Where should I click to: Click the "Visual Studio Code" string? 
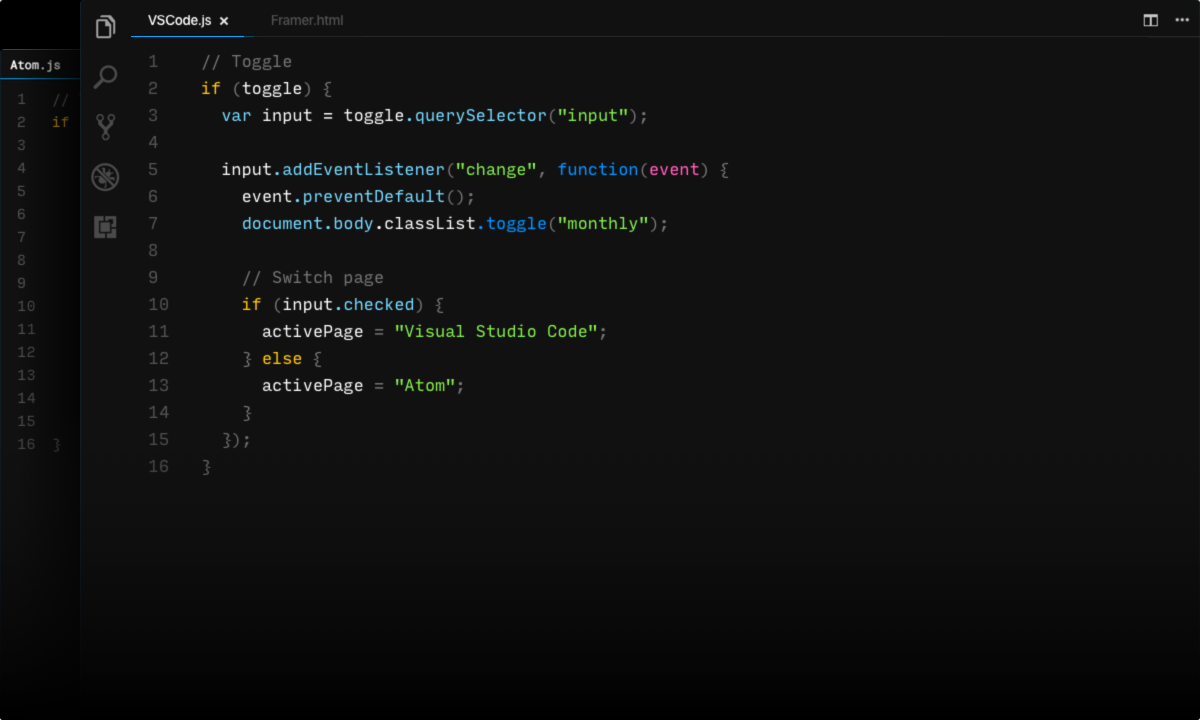click(496, 332)
